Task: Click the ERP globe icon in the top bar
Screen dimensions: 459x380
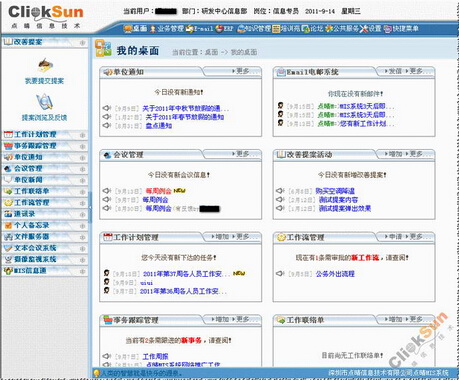Action: tap(219, 29)
